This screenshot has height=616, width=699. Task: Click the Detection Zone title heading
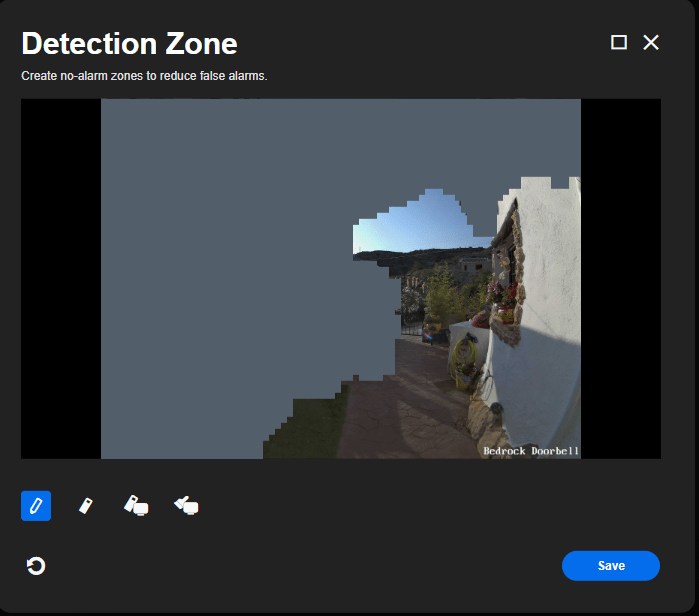pyautogui.click(x=129, y=44)
